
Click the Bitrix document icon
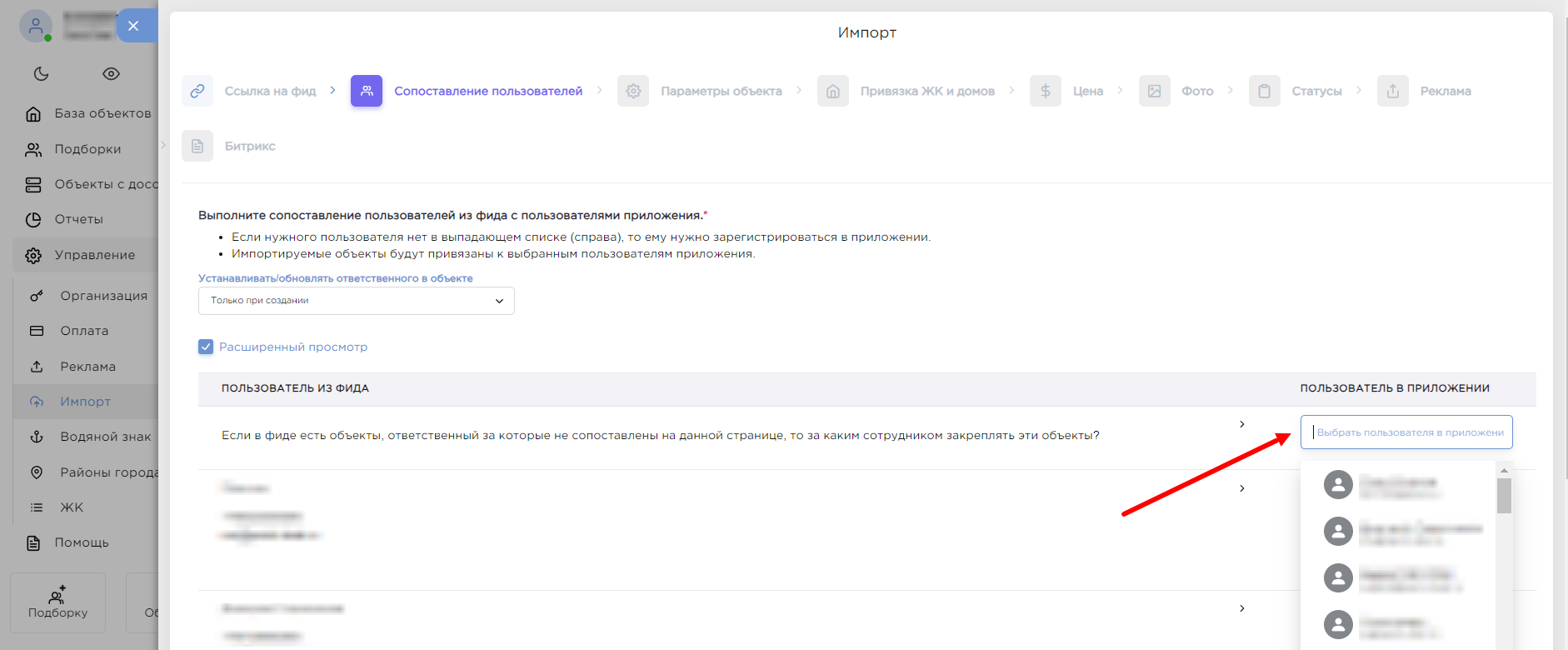pyautogui.click(x=197, y=146)
